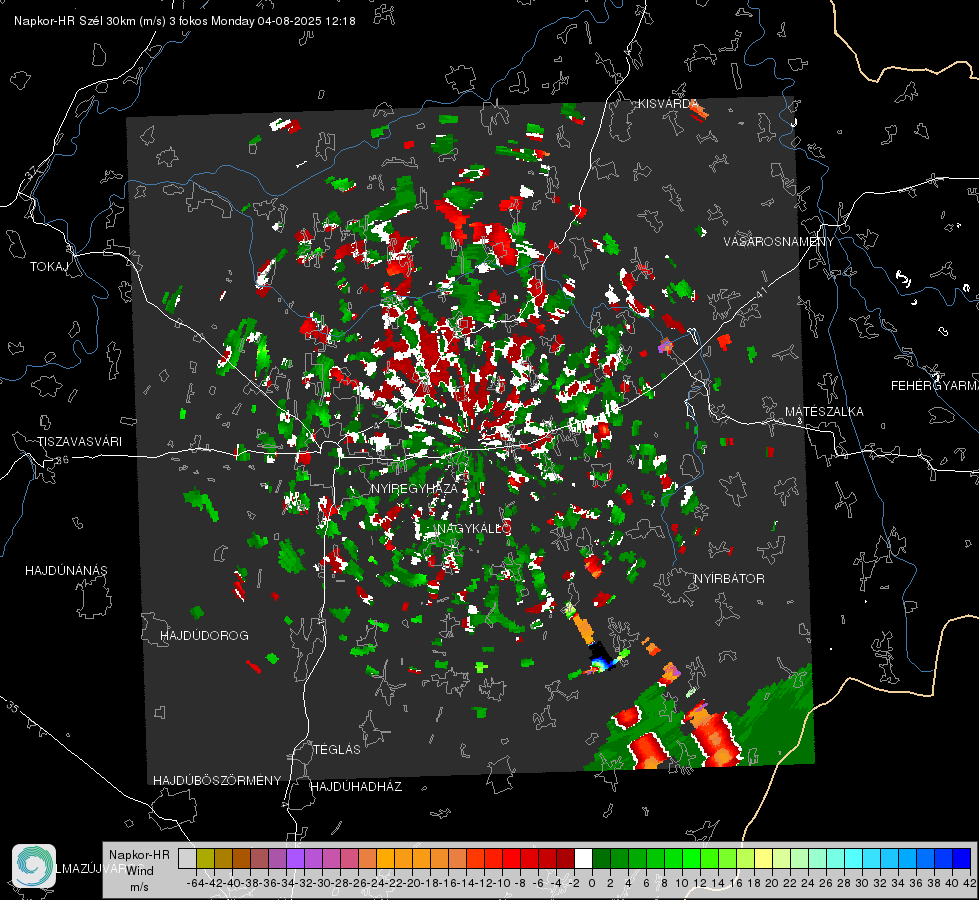
Task: Click road number 36 near Tiszavasvári
Action: pos(62,460)
